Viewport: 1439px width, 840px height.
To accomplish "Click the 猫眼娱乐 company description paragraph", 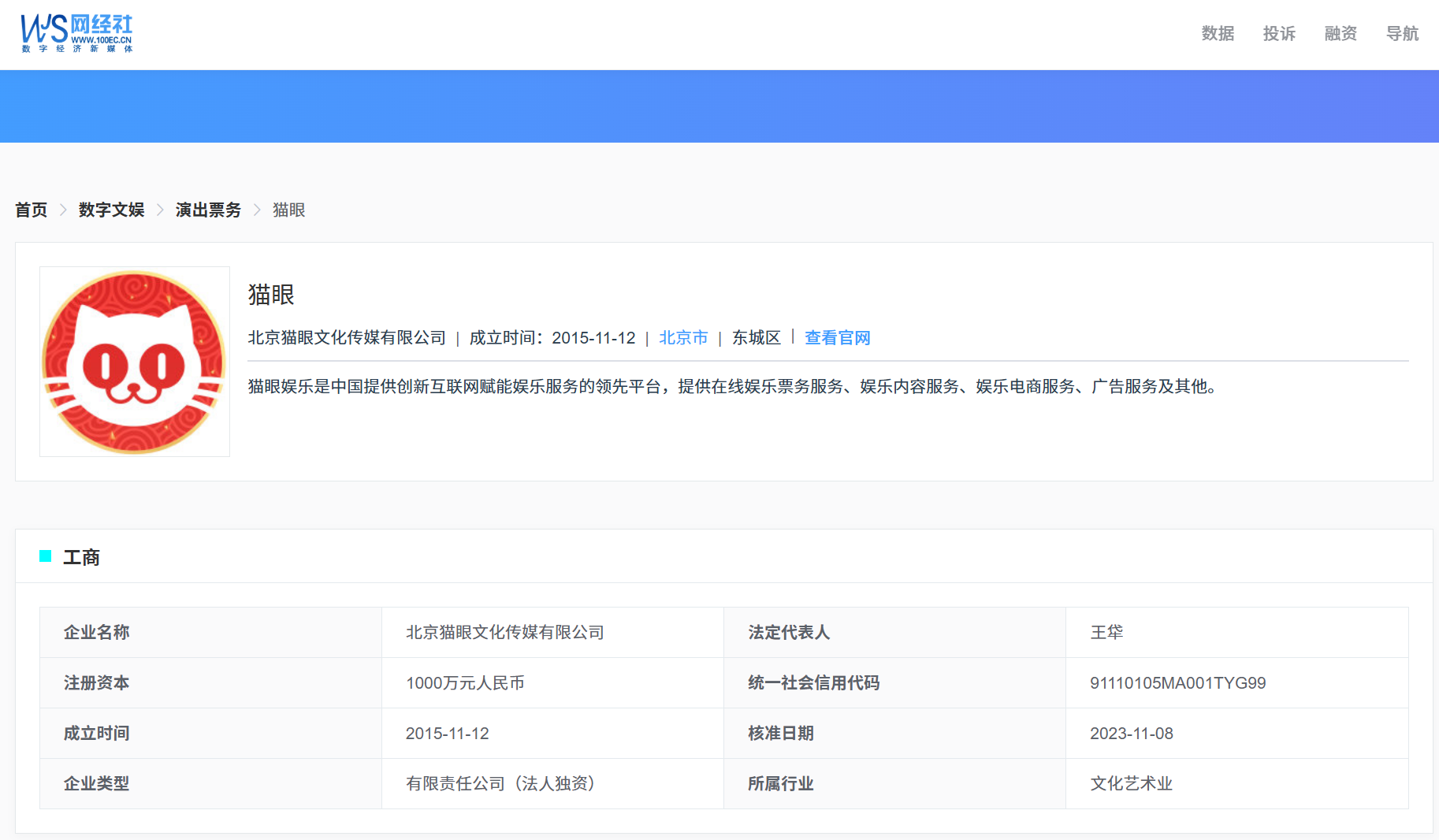I will (734, 386).
